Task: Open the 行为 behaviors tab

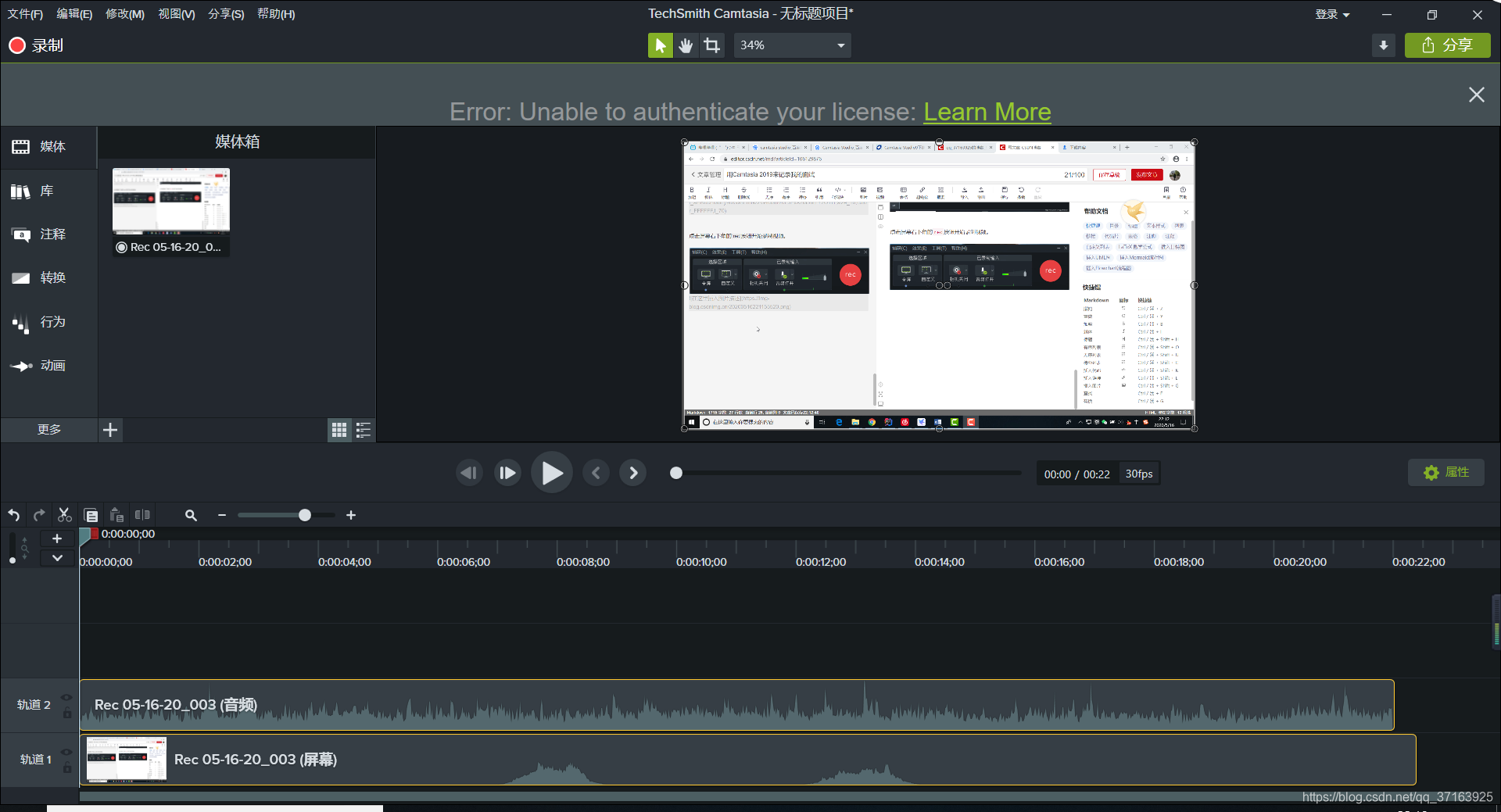Action: click(x=48, y=322)
